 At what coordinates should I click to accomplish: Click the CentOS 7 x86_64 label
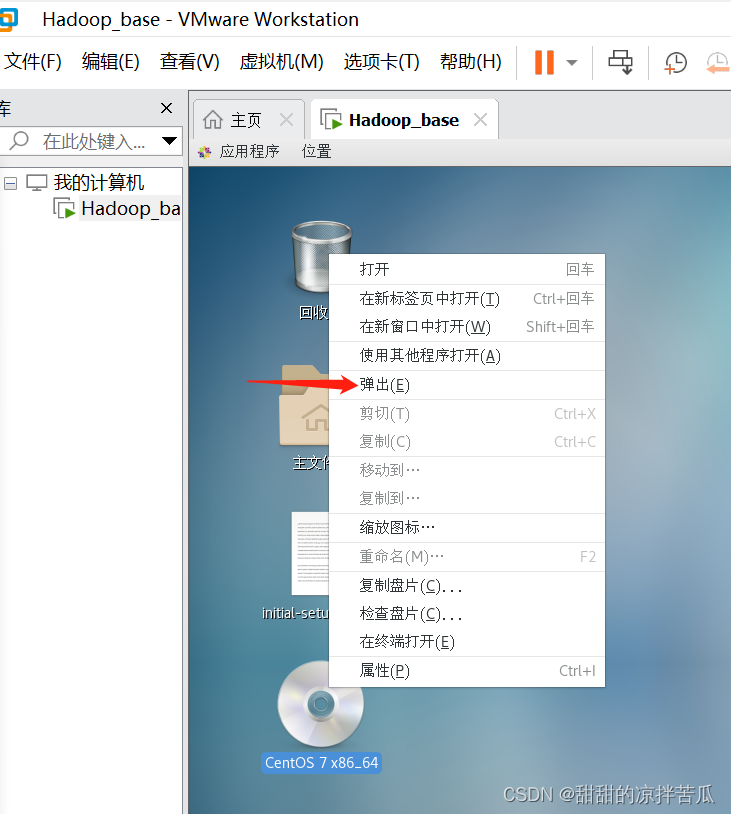pos(321,763)
